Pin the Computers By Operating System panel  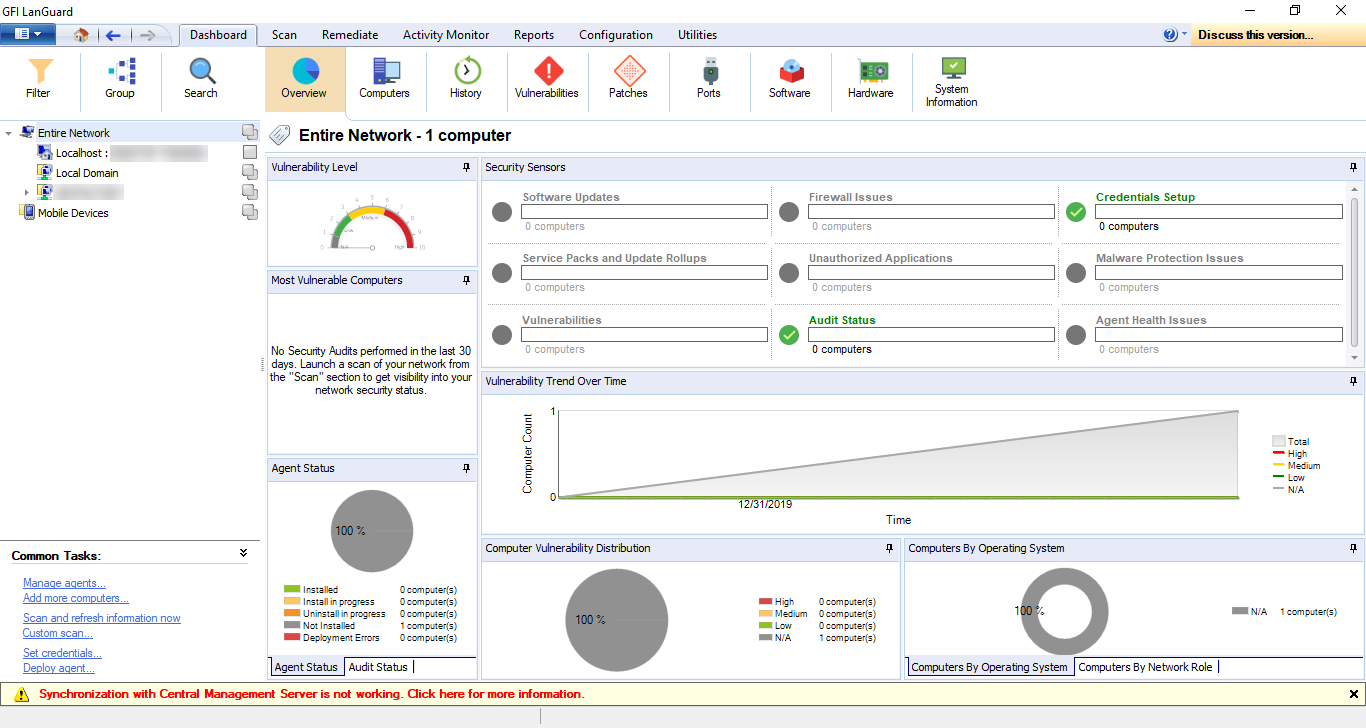(1353, 548)
